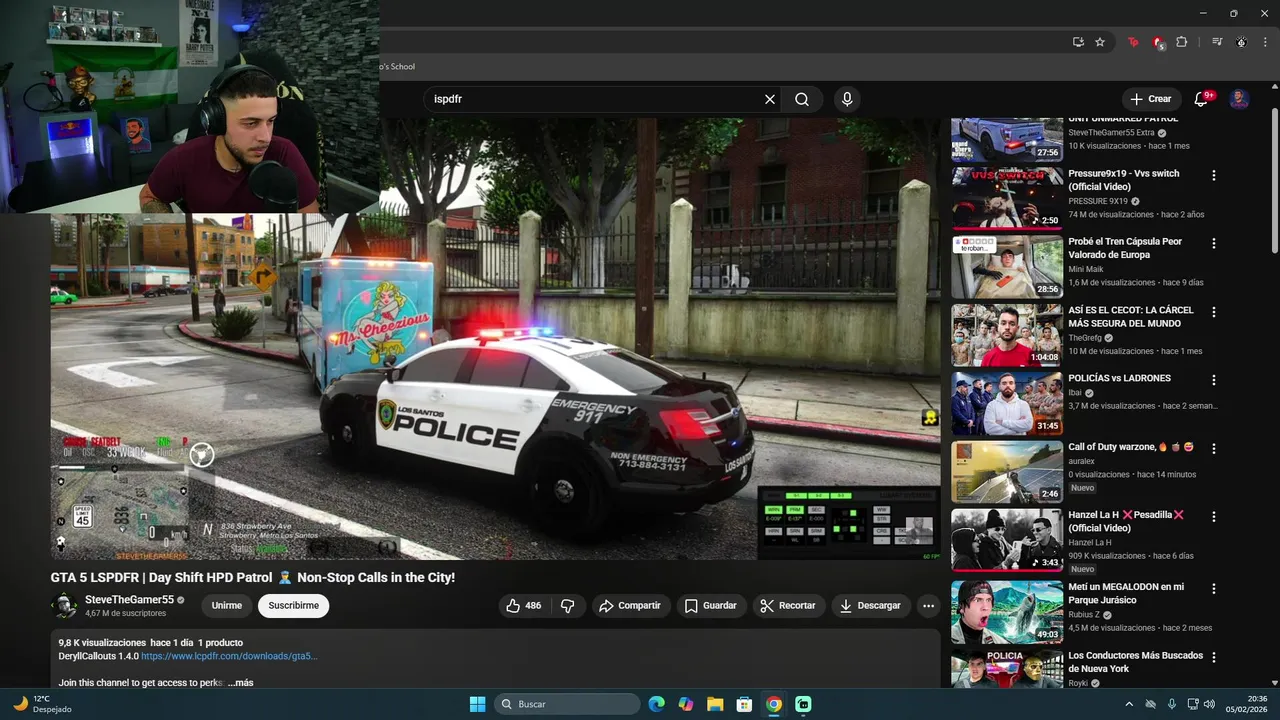The image size is (1280, 720).
Task: Click the Windows taskbar Buscar search box
Action: pos(567,704)
